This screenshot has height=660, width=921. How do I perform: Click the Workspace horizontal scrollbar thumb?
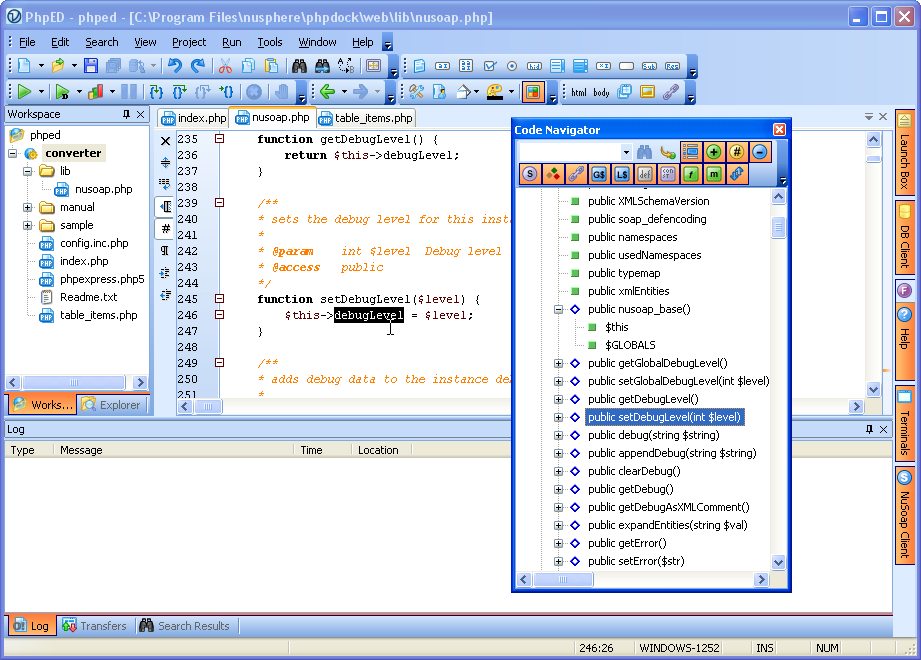[73, 383]
